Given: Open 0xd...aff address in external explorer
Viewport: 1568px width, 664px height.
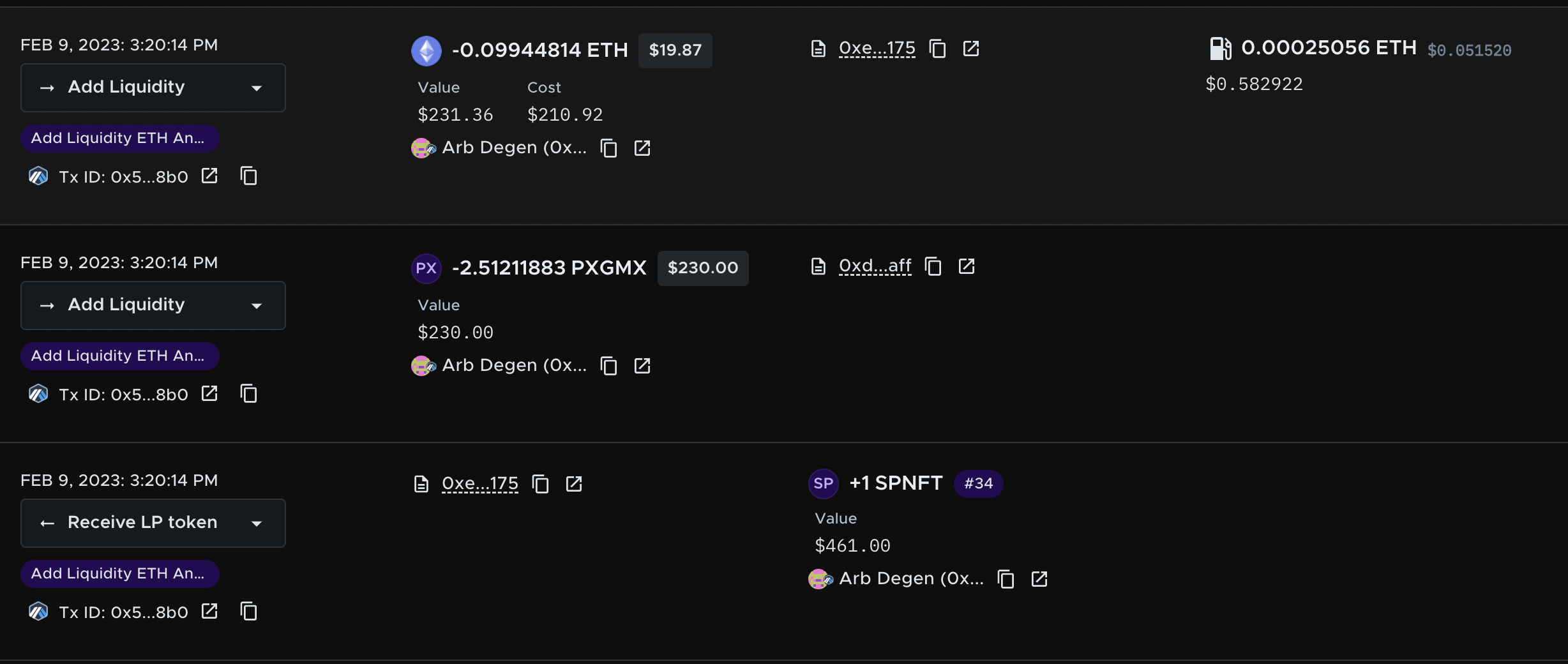Looking at the screenshot, I should point(967,266).
